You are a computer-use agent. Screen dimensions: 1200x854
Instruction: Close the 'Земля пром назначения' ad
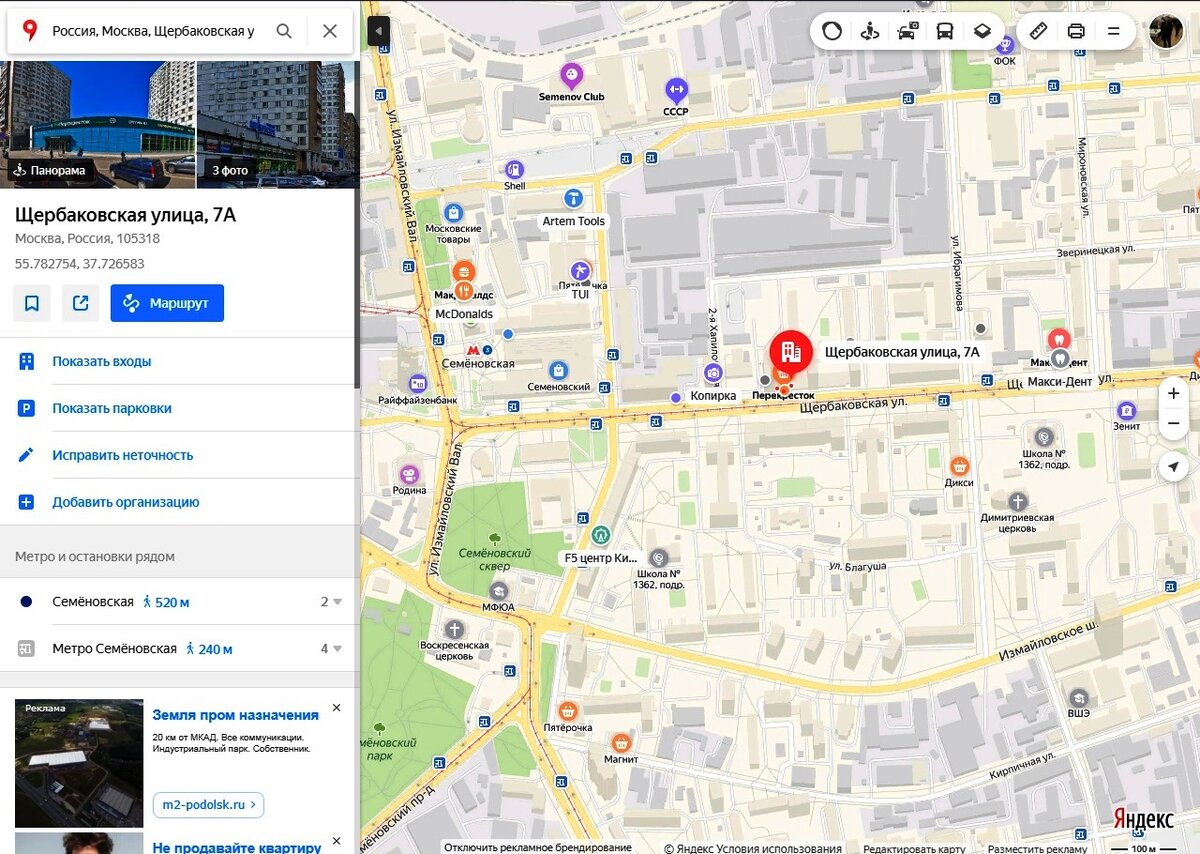336,707
